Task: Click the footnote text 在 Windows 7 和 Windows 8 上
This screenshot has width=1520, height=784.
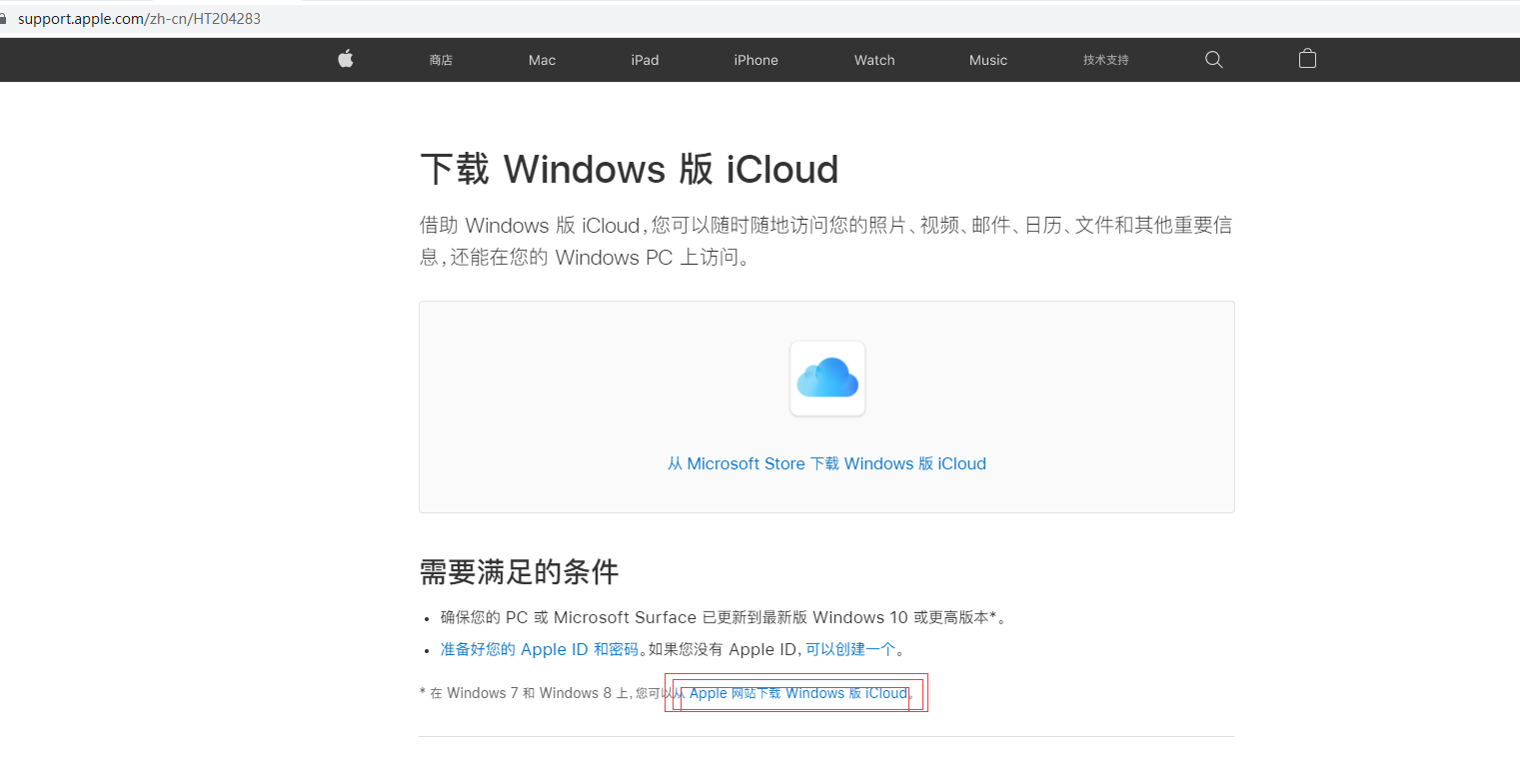Action: click(530, 693)
